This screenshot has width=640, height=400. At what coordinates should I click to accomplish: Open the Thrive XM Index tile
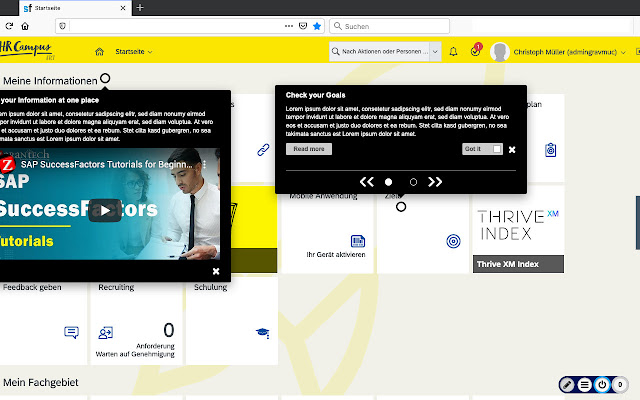tap(518, 229)
